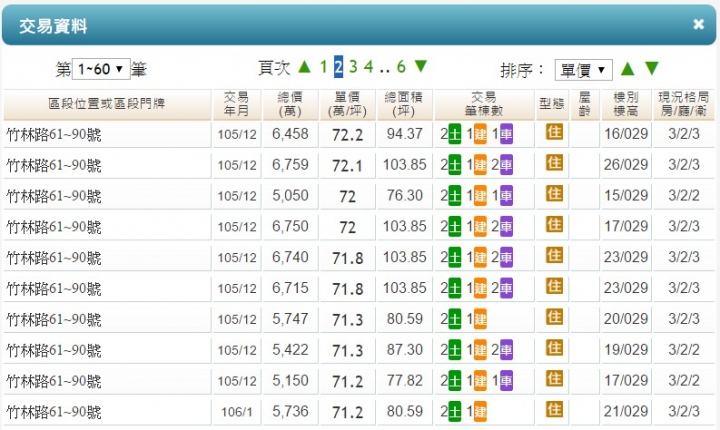Image resolution: width=720 pixels, height=430 pixels.
Task: Select floor value 26/029
Action: tap(626, 164)
